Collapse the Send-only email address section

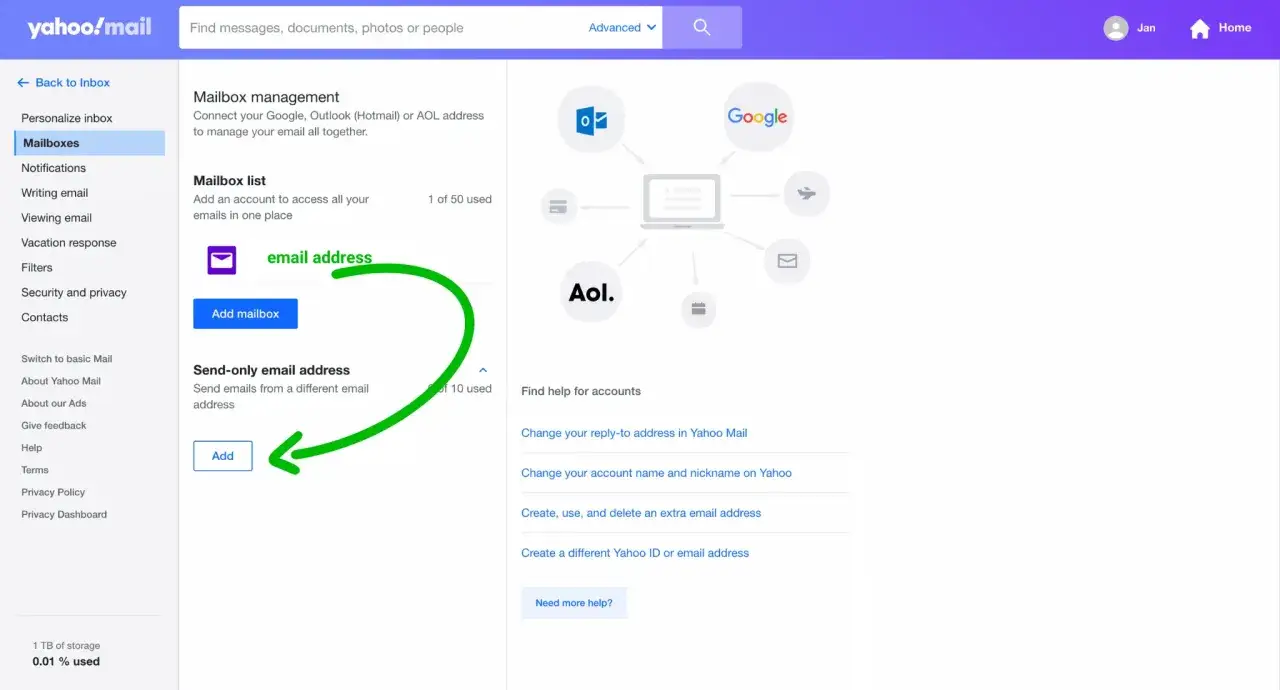[483, 370]
